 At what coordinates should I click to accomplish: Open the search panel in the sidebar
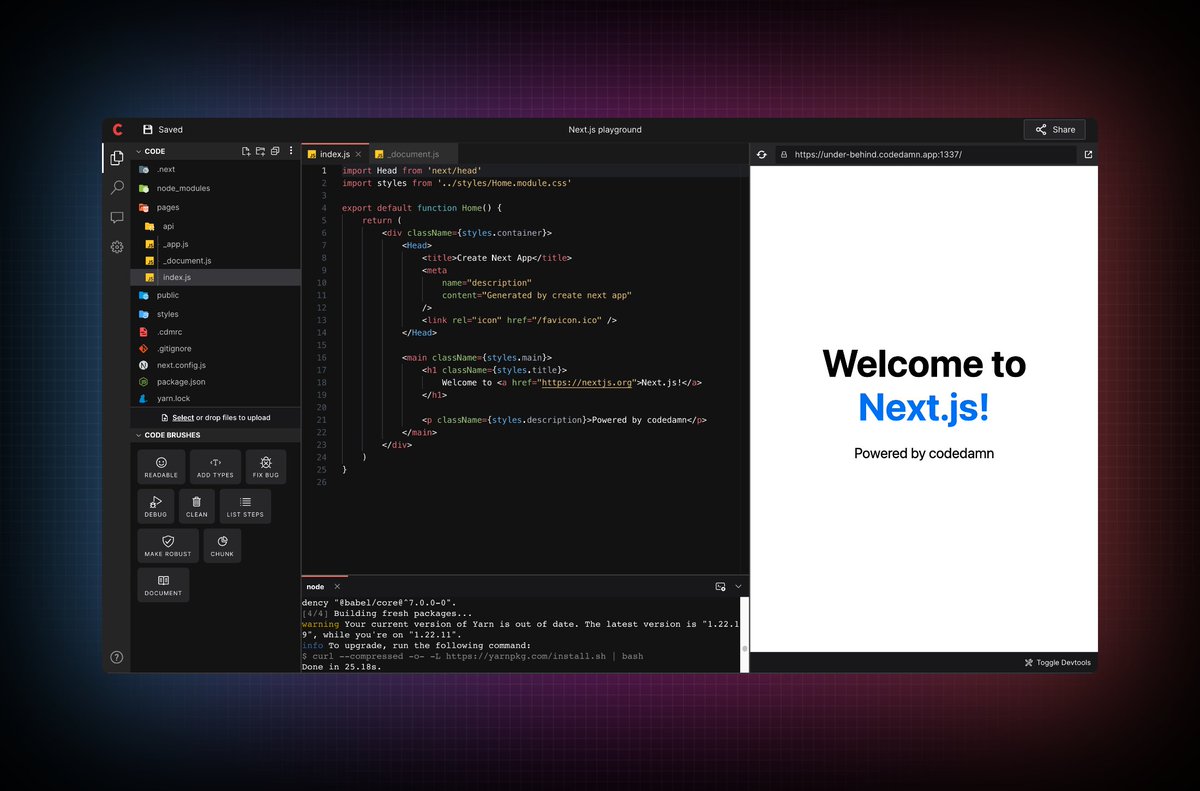coord(117,187)
